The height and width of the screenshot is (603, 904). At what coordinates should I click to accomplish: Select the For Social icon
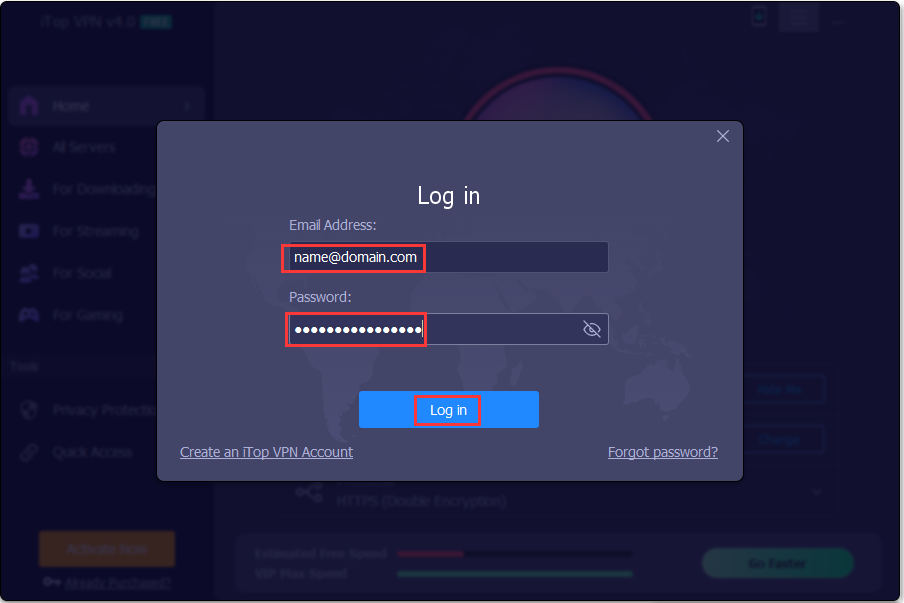pos(29,273)
